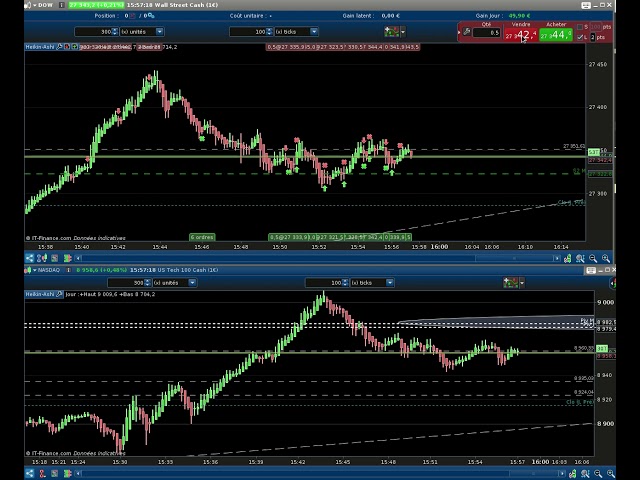Click the share icon in DOW chart toolbar

[x=29, y=258]
